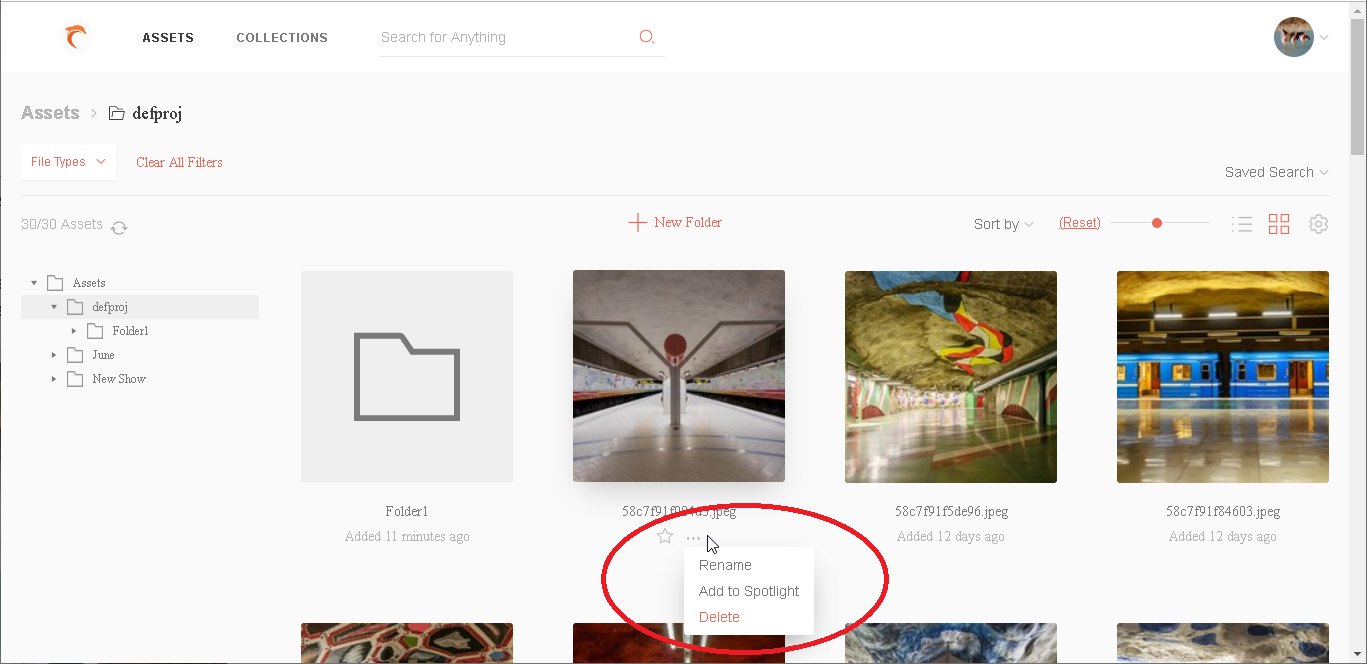This screenshot has width=1367, height=664.
Task: Click the orange app logo icon
Action: [x=75, y=38]
